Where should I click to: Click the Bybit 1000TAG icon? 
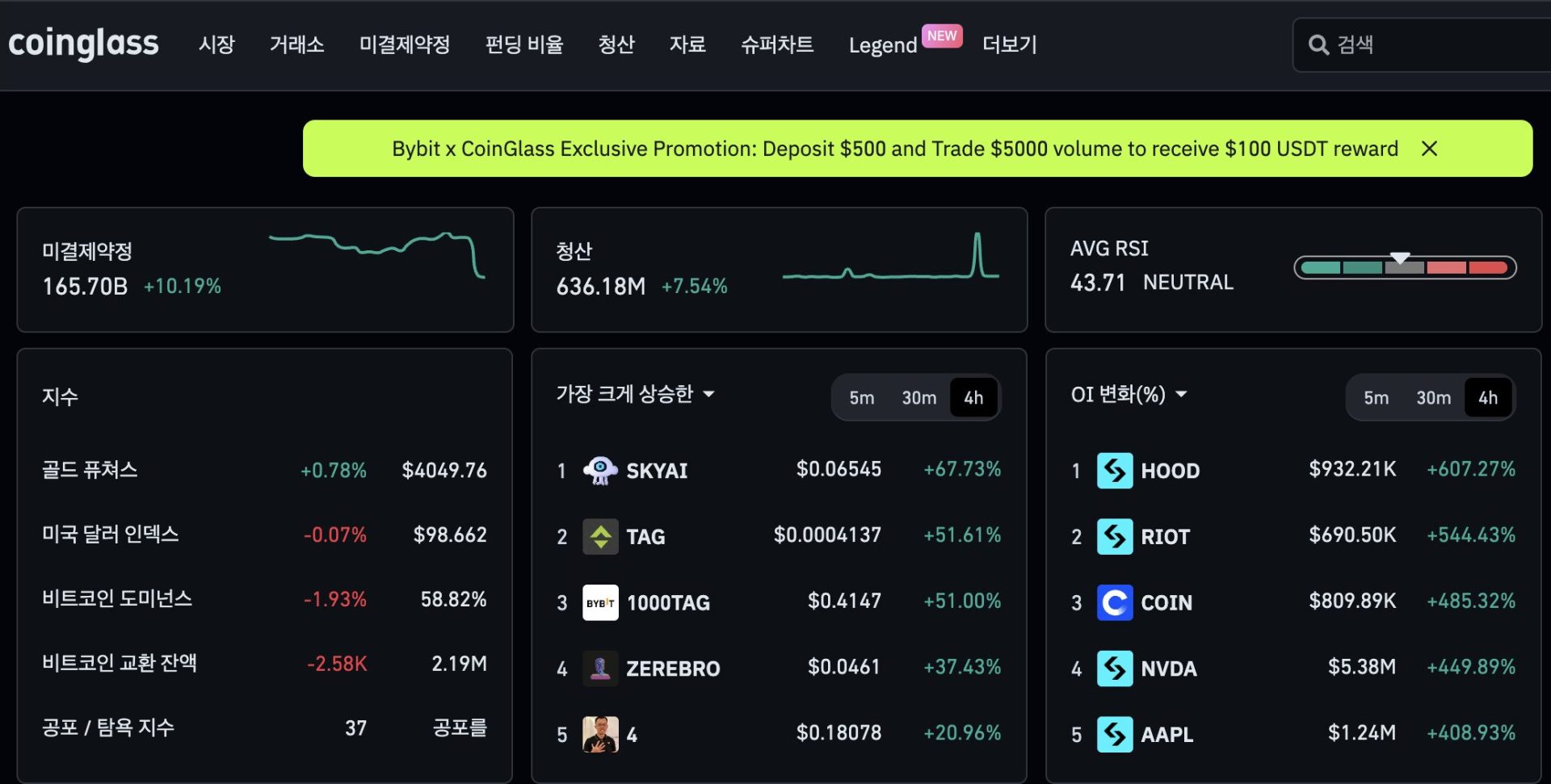pyautogui.click(x=600, y=603)
